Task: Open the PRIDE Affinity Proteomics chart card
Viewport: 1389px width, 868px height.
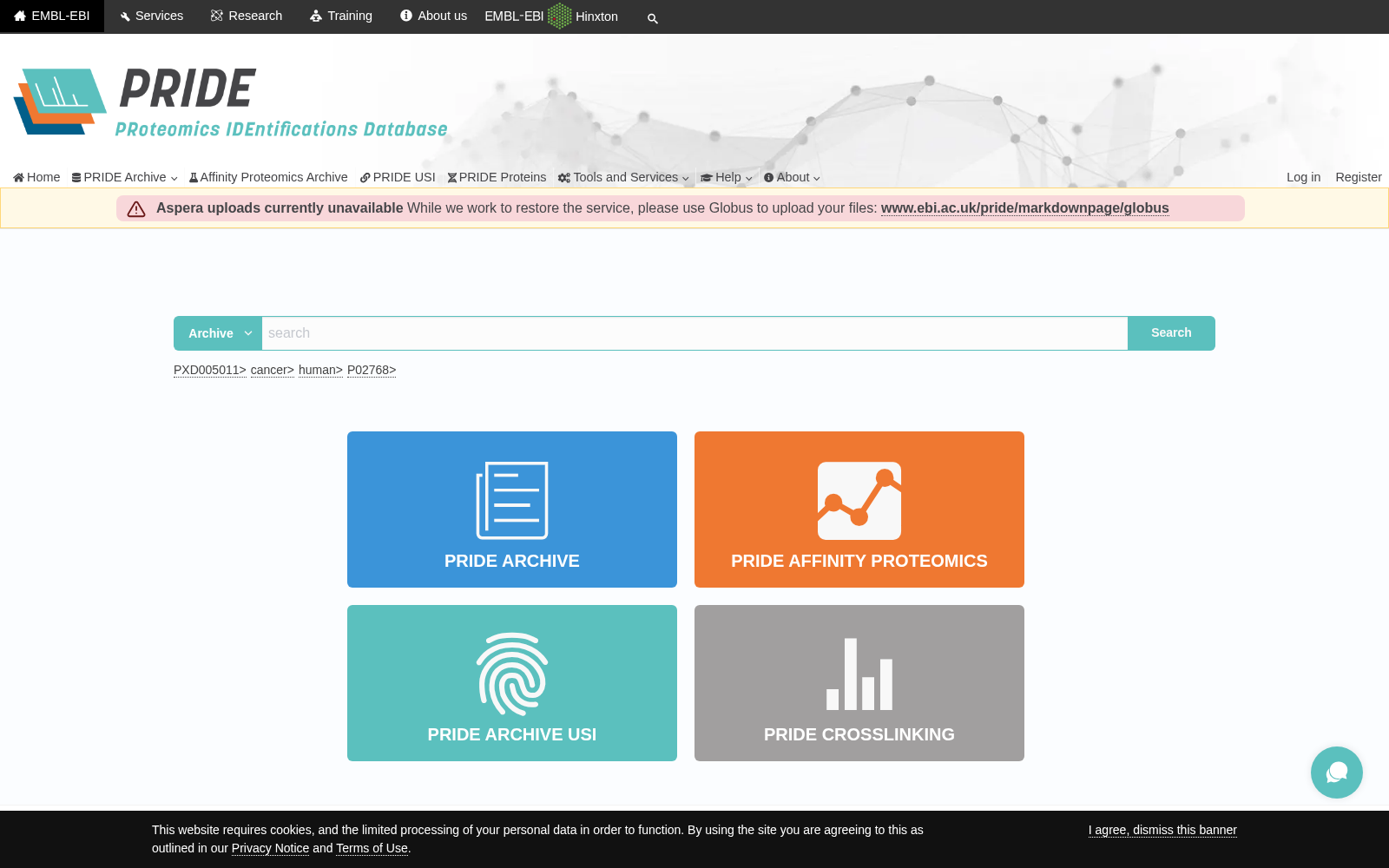Action: click(859, 510)
